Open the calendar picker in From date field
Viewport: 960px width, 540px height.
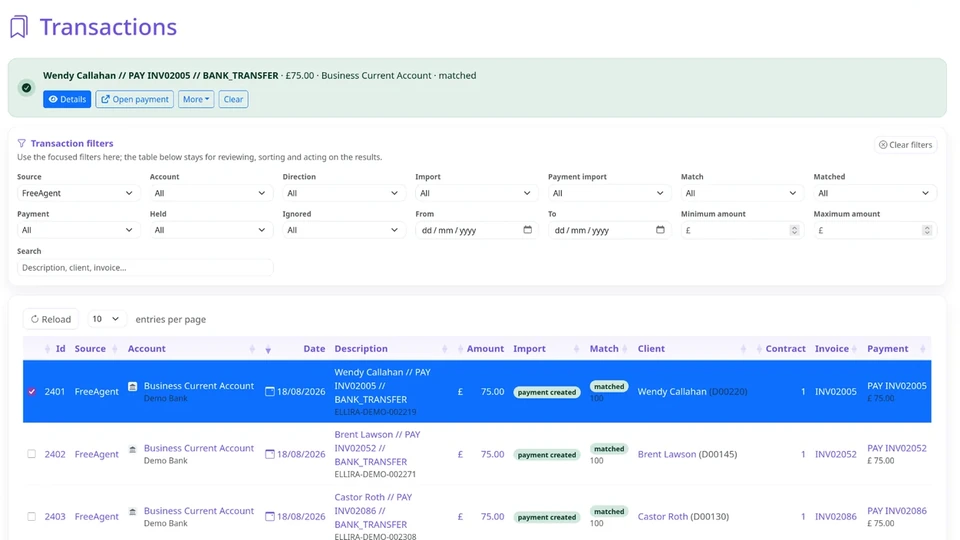pos(527,230)
